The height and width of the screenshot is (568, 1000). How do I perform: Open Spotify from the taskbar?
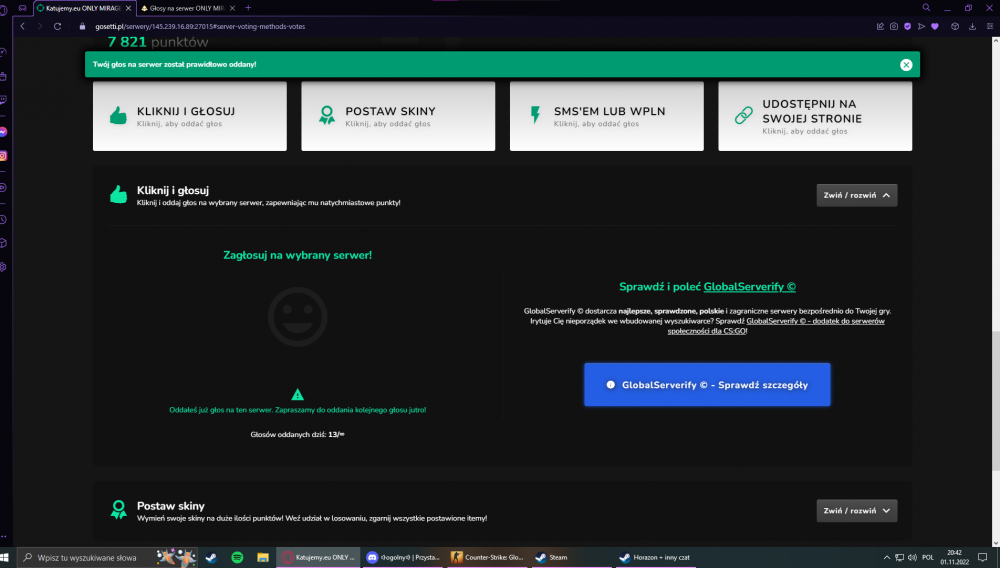pos(237,557)
